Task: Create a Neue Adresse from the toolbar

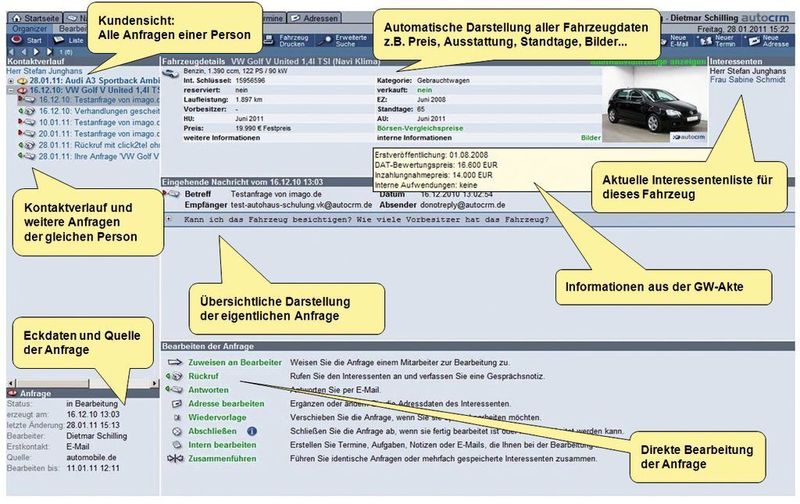Action: pos(769,41)
